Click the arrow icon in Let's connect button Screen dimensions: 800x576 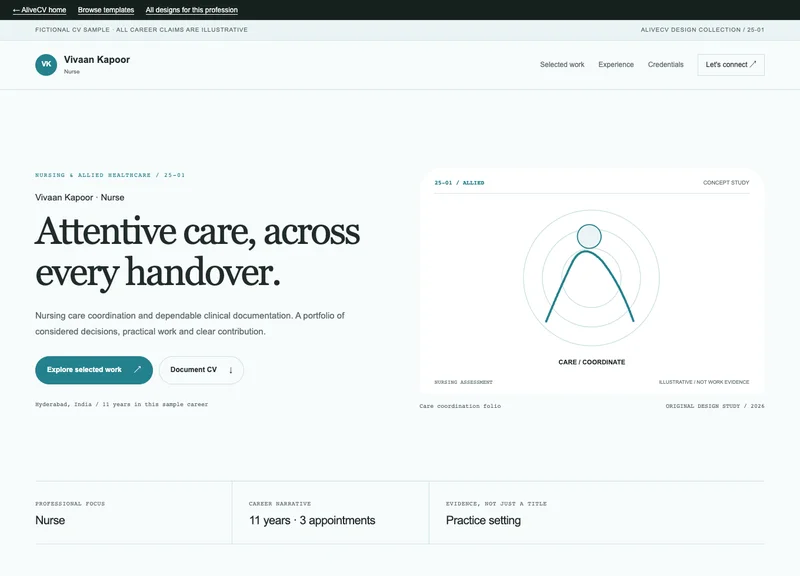click(x=753, y=64)
